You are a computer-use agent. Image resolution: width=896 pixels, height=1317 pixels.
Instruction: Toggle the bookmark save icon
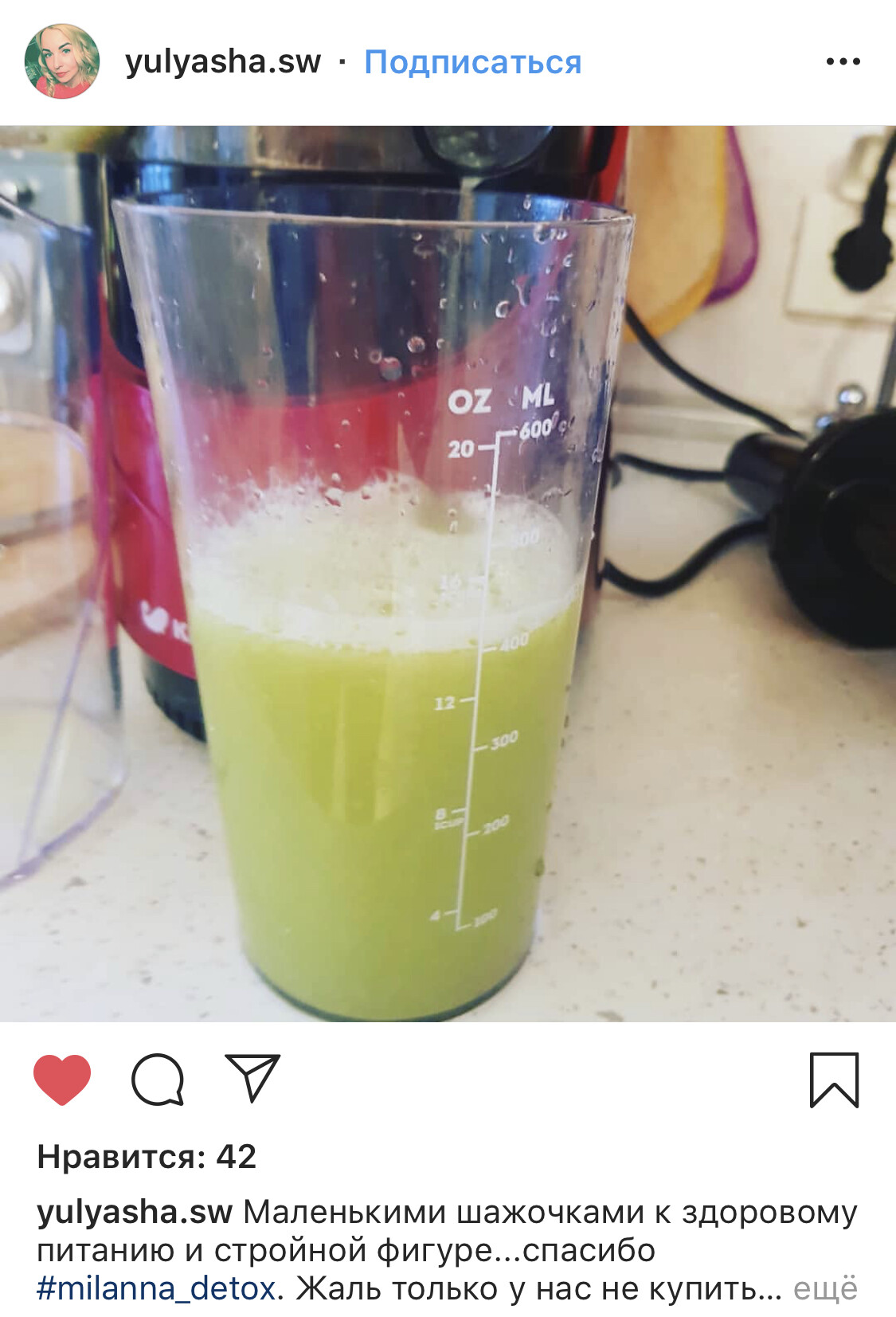point(834,1080)
